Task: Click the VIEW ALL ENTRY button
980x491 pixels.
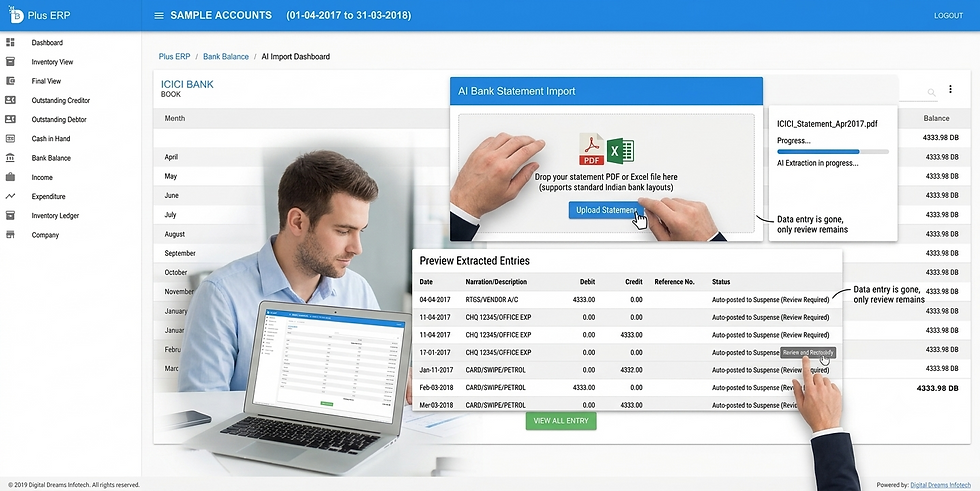Action: pyautogui.click(x=561, y=420)
